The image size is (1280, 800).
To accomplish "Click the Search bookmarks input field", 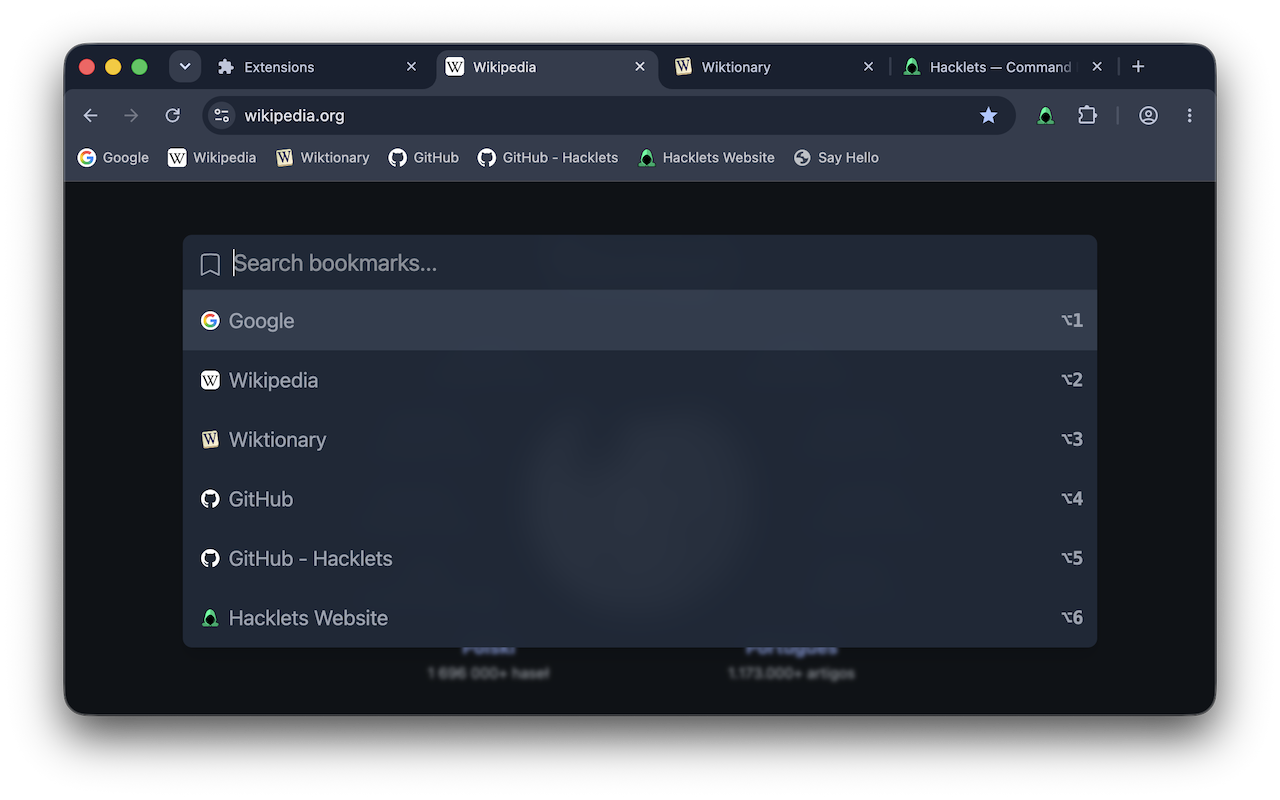I will (x=640, y=263).
